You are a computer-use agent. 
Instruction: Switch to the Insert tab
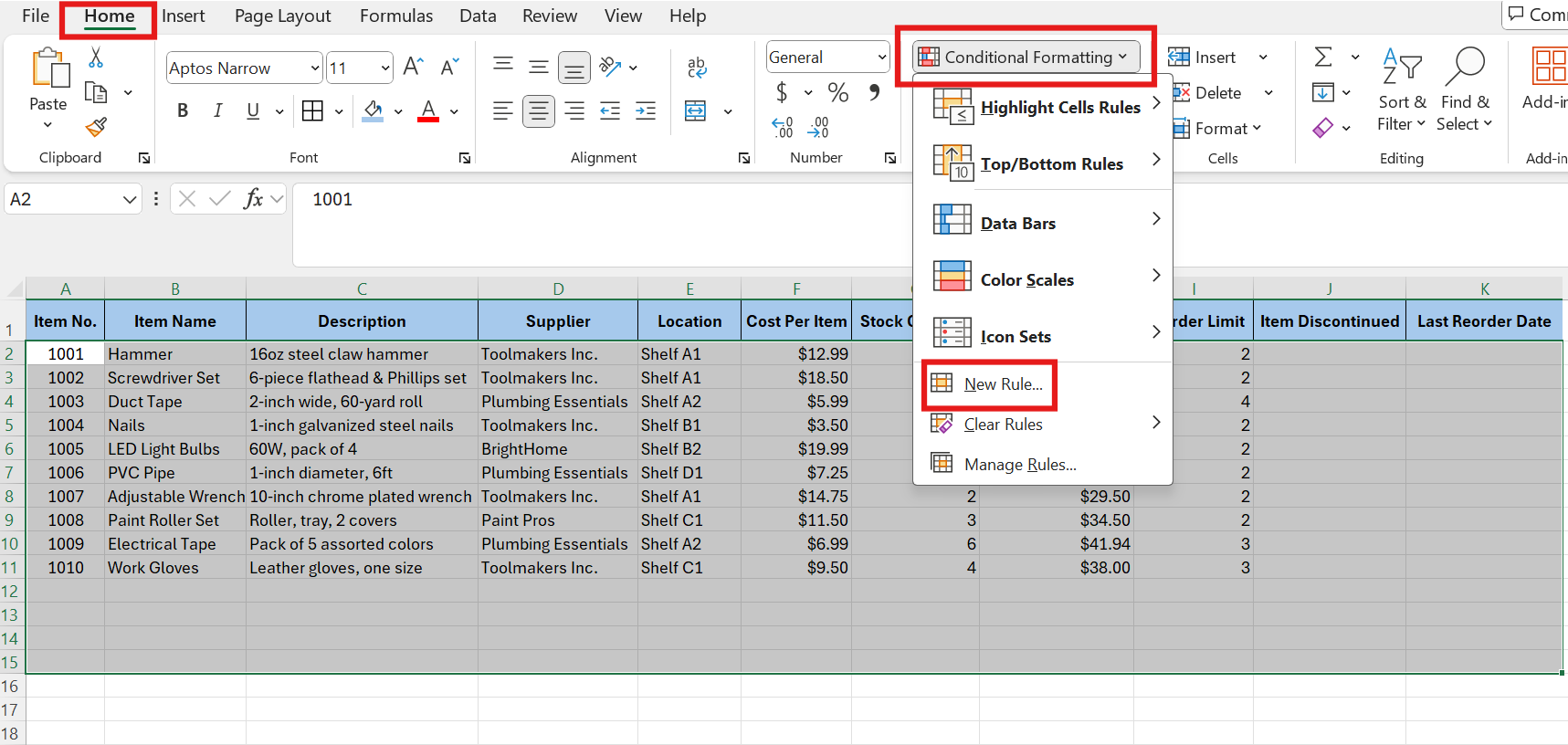coord(184,16)
